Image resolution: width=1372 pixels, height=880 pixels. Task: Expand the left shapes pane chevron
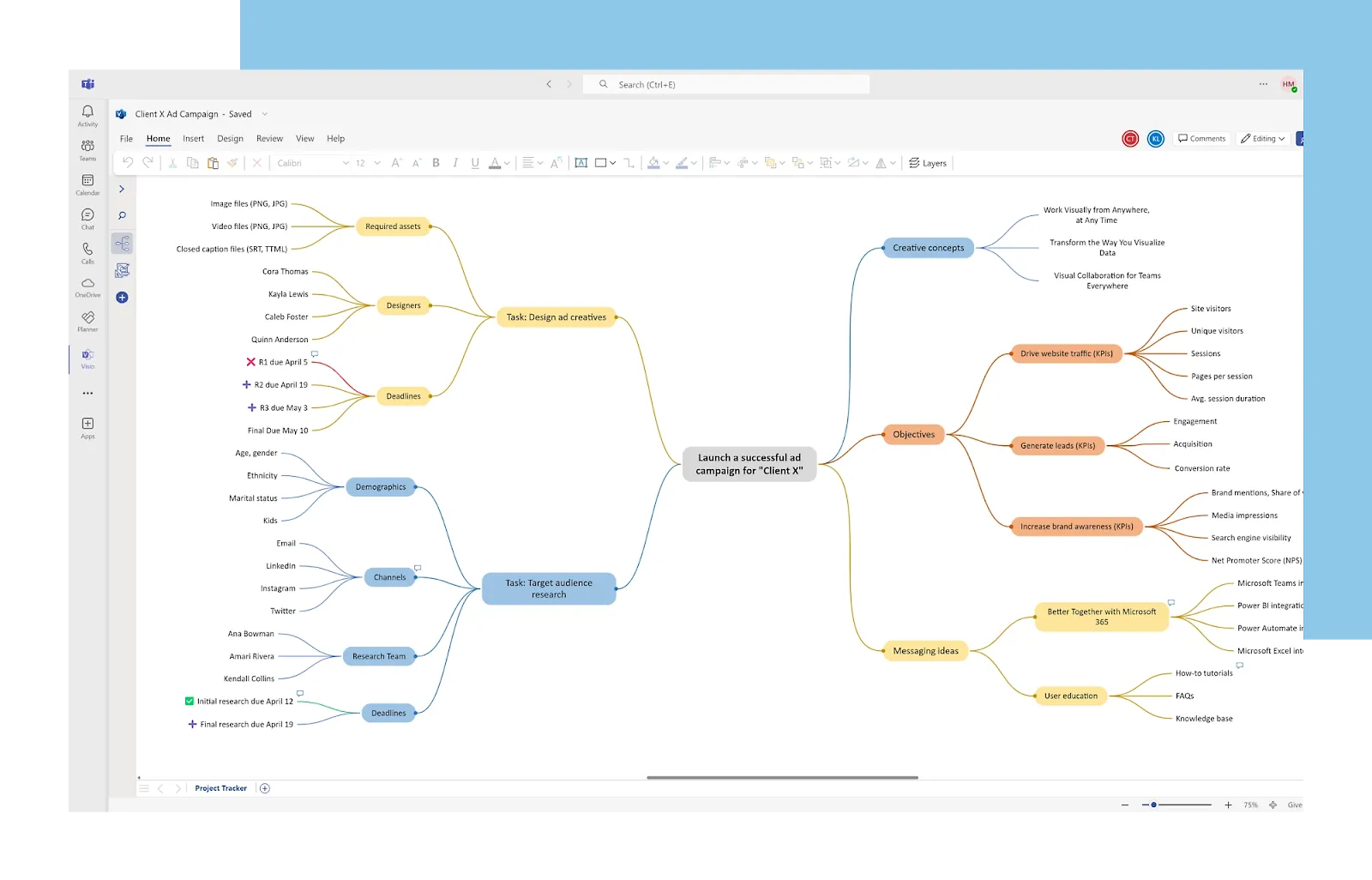(122, 189)
